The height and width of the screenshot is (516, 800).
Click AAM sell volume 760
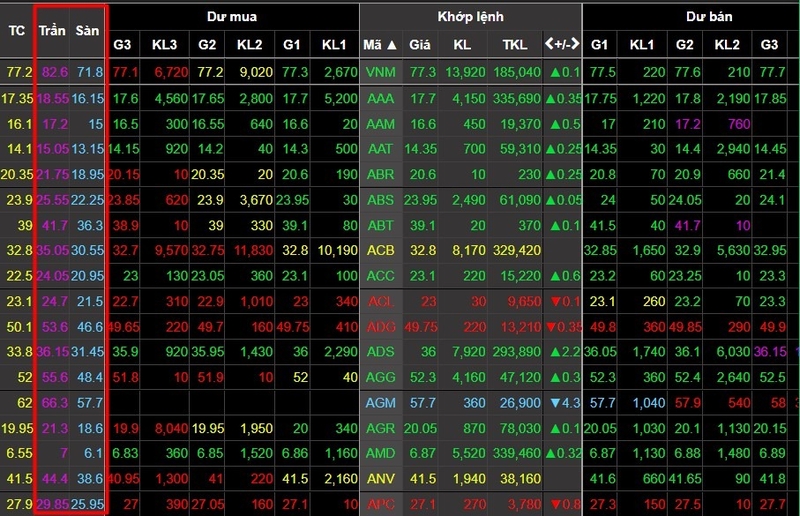[x=739, y=124]
